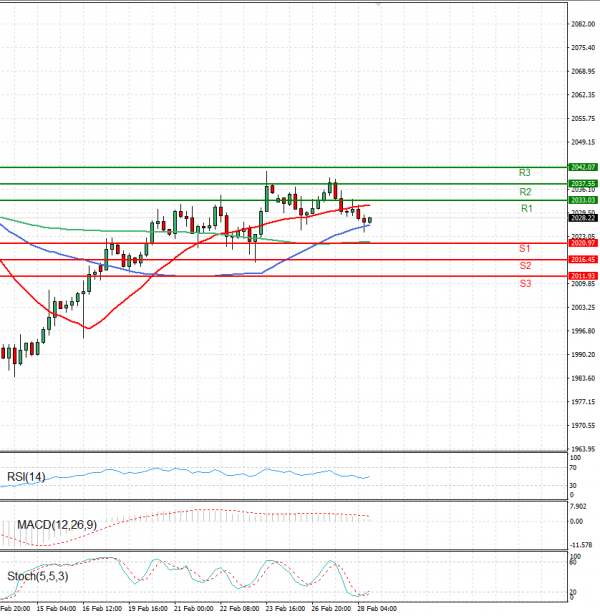The image size is (600, 616).
Task: Click the 1977.15 price axis value
Action: [x=583, y=402]
